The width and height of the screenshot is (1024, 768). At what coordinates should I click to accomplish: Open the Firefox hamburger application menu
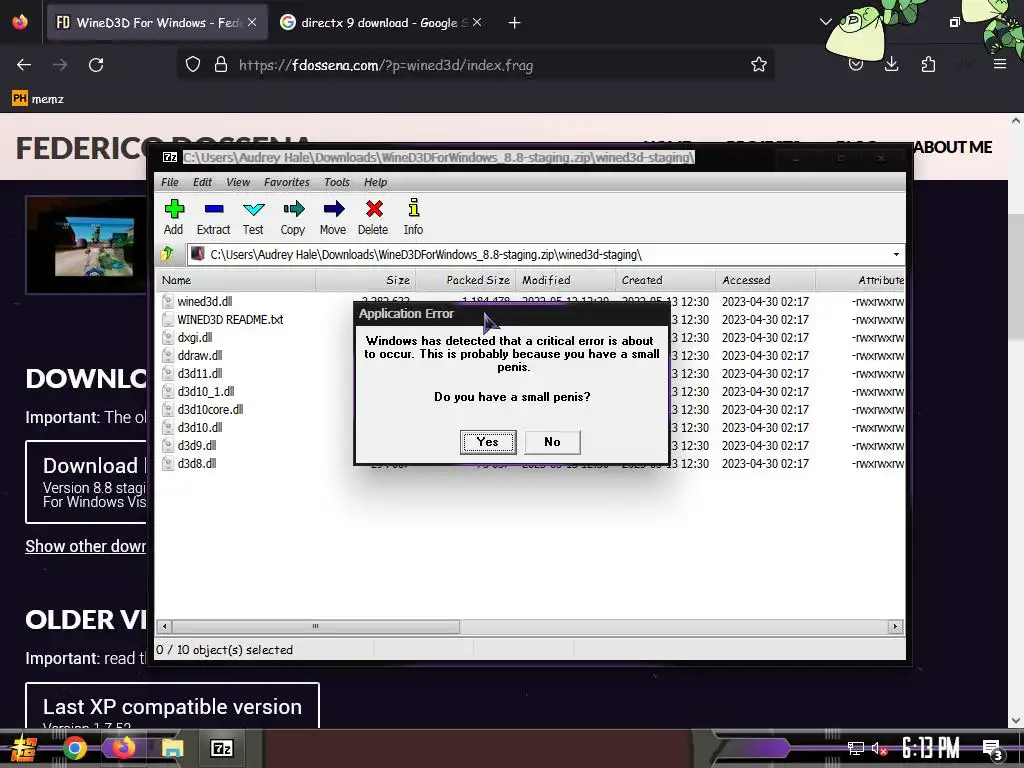tap(1000, 64)
